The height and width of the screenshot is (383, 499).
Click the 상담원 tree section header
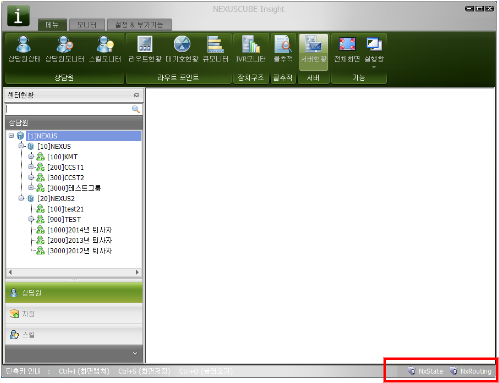74,123
